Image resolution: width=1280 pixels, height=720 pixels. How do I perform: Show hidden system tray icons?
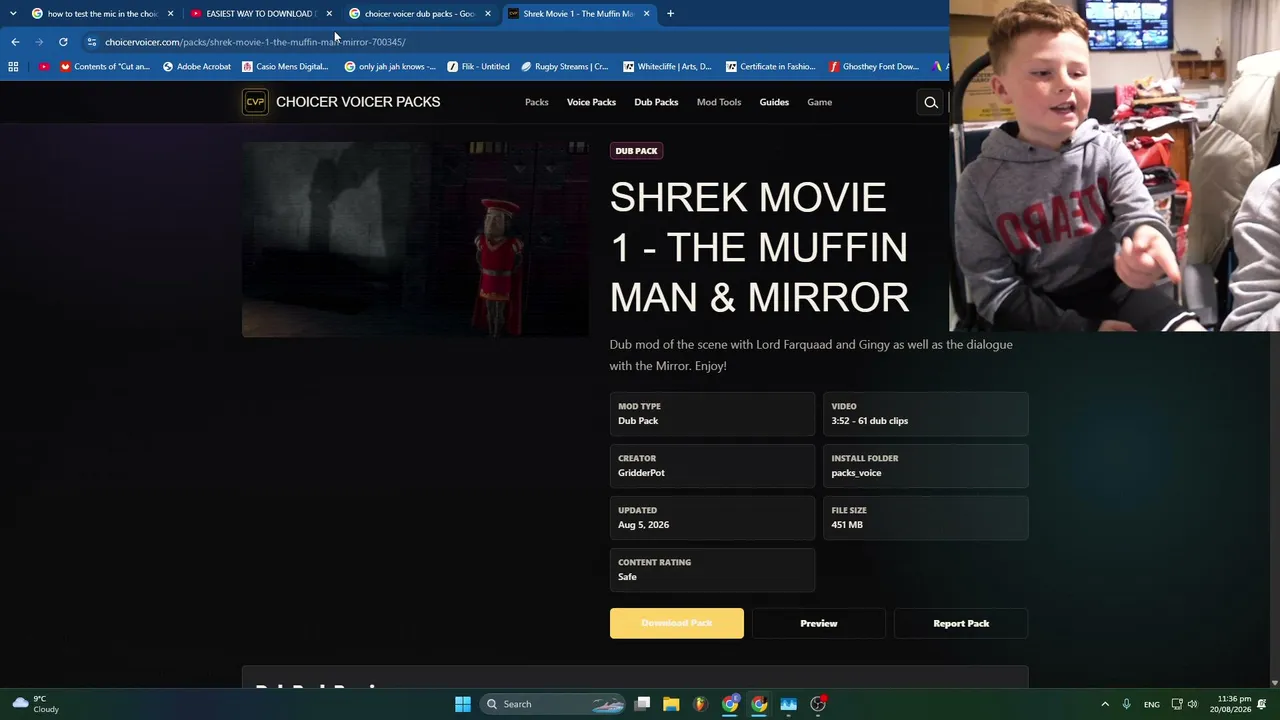pos(1105,704)
